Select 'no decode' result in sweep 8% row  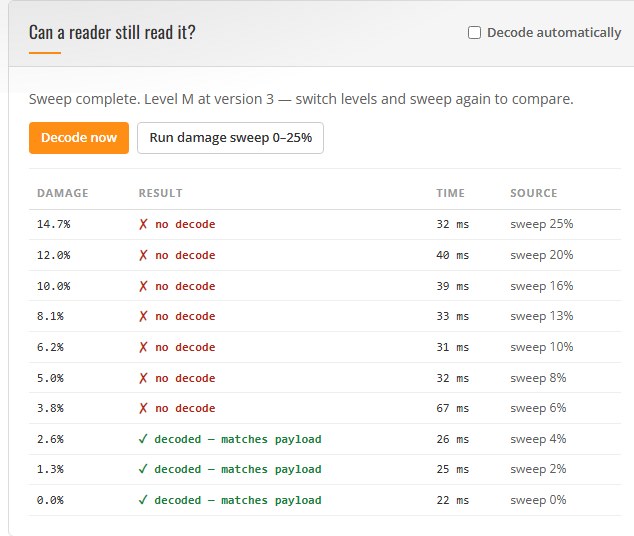click(177, 378)
